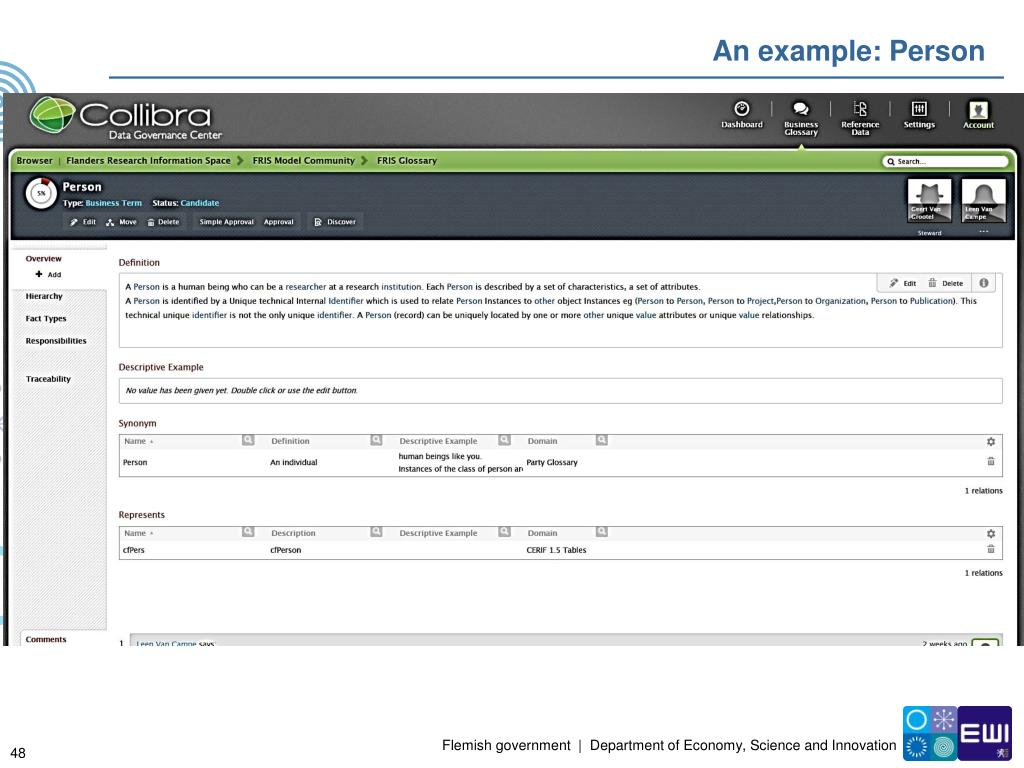Filter Represents table by Description search icon
1024x768 pixels.
pos(376,532)
